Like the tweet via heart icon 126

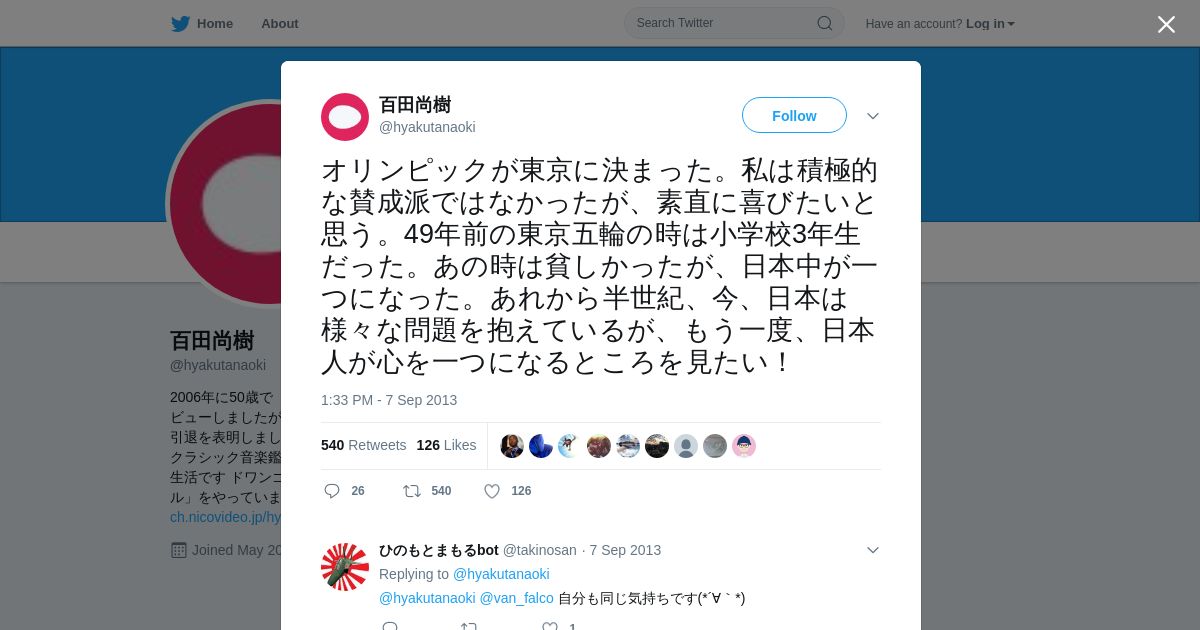tap(492, 491)
